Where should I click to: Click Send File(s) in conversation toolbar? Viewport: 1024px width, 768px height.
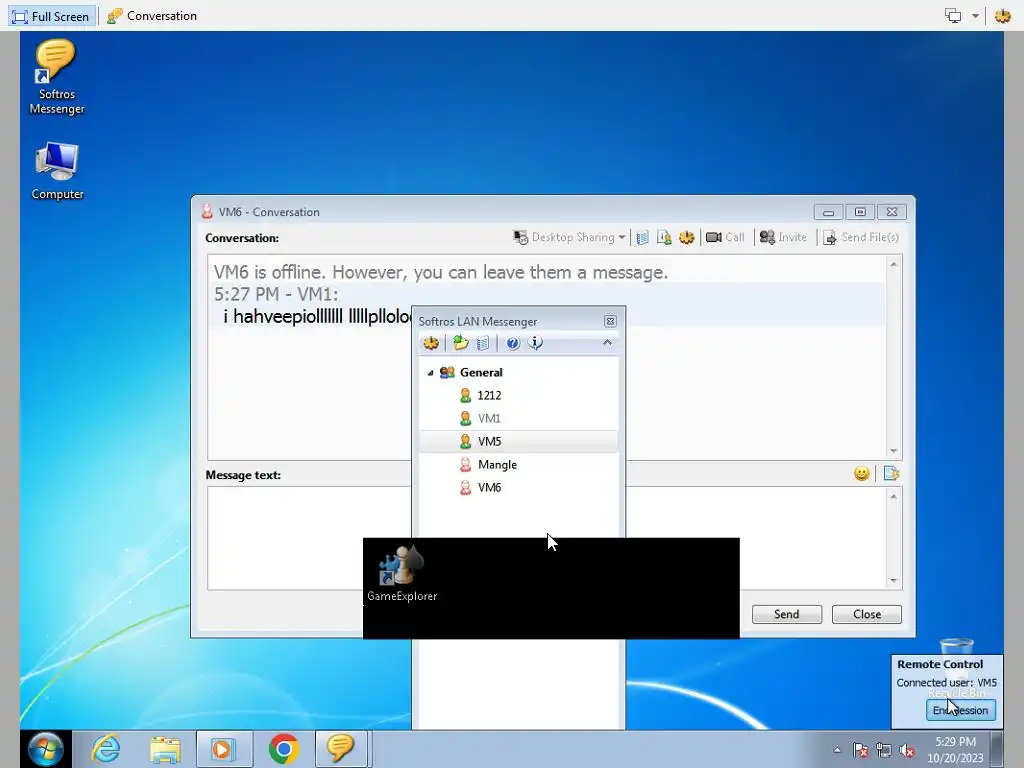pos(861,238)
